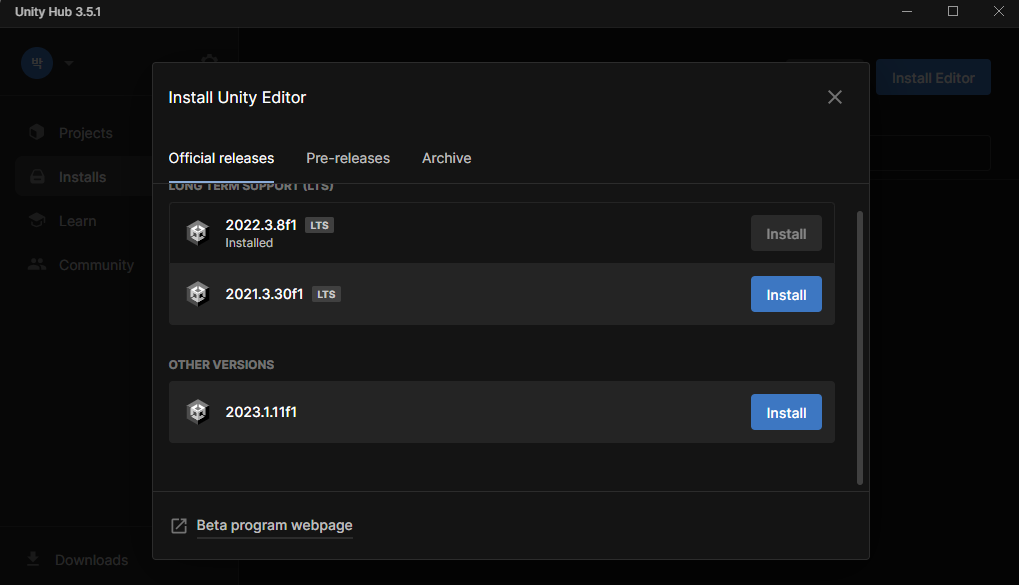Viewport: 1019px width, 585px height.
Task: Open the Learn section in the sidebar
Action: click(x=77, y=221)
